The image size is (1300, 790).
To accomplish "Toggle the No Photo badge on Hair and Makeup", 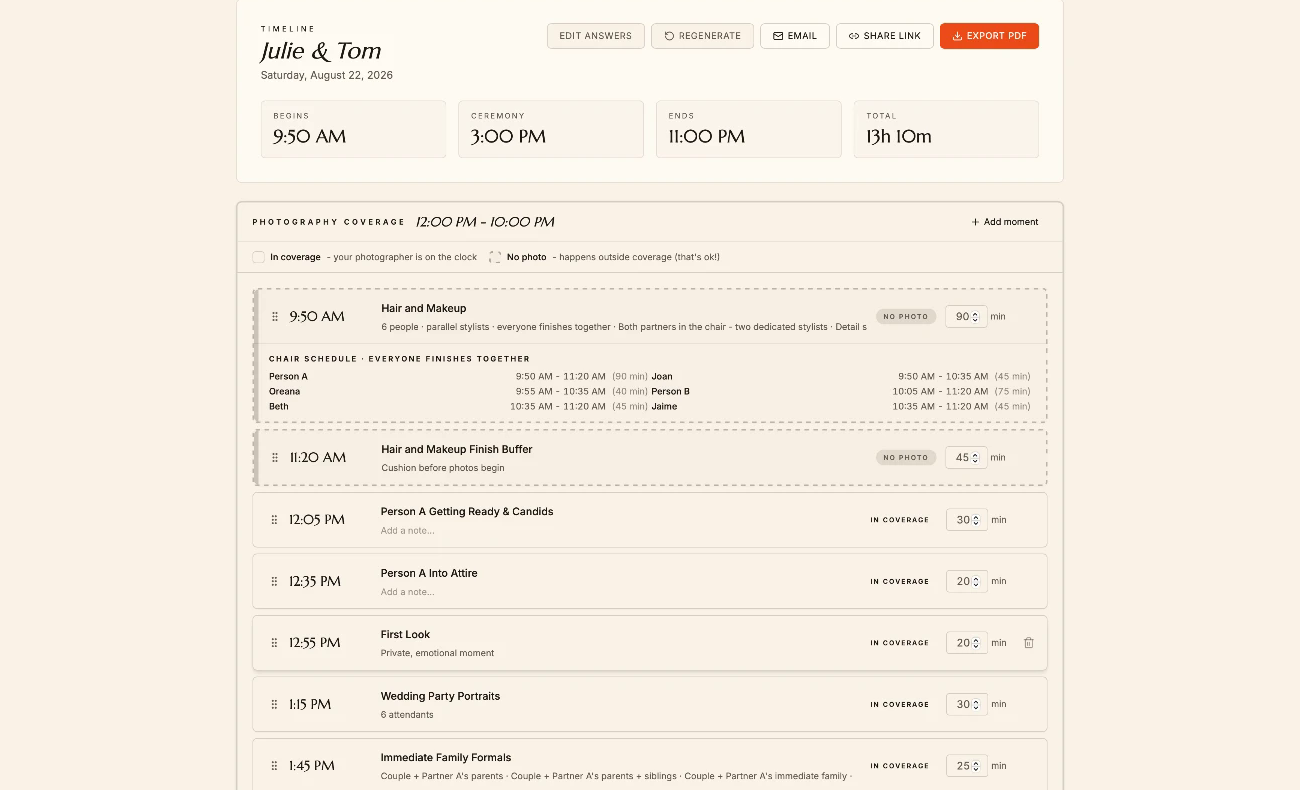I will click(x=905, y=317).
